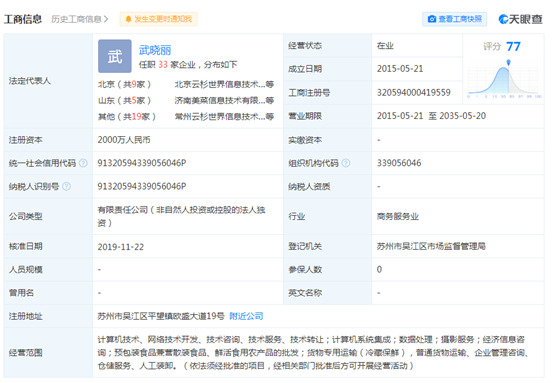Image resolution: width=554 pixels, height=383 pixels.
Task: Click the 在业 business status value
Action: 385,46
